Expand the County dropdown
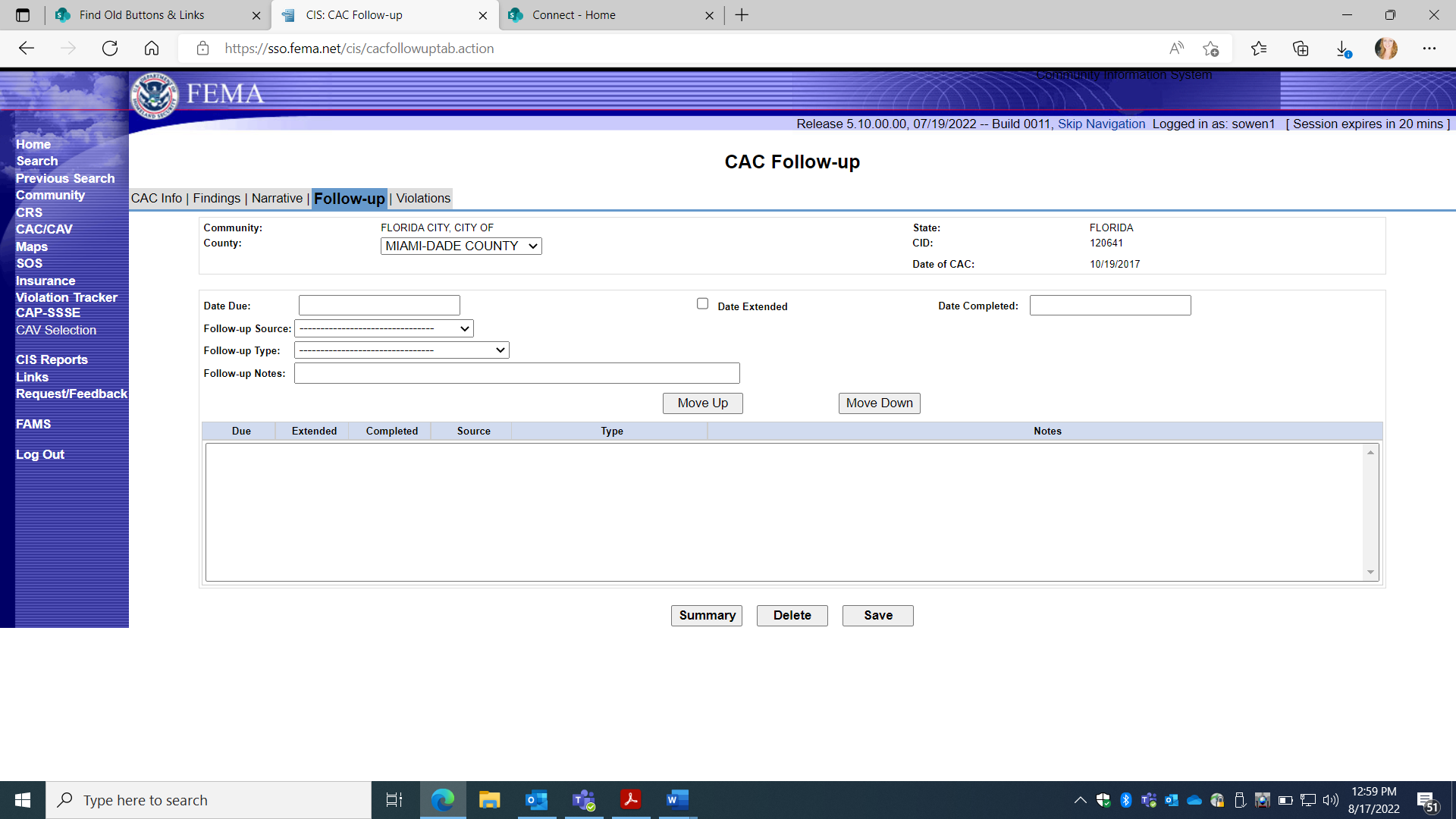The width and height of the screenshot is (1456, 819). [461, 246]
